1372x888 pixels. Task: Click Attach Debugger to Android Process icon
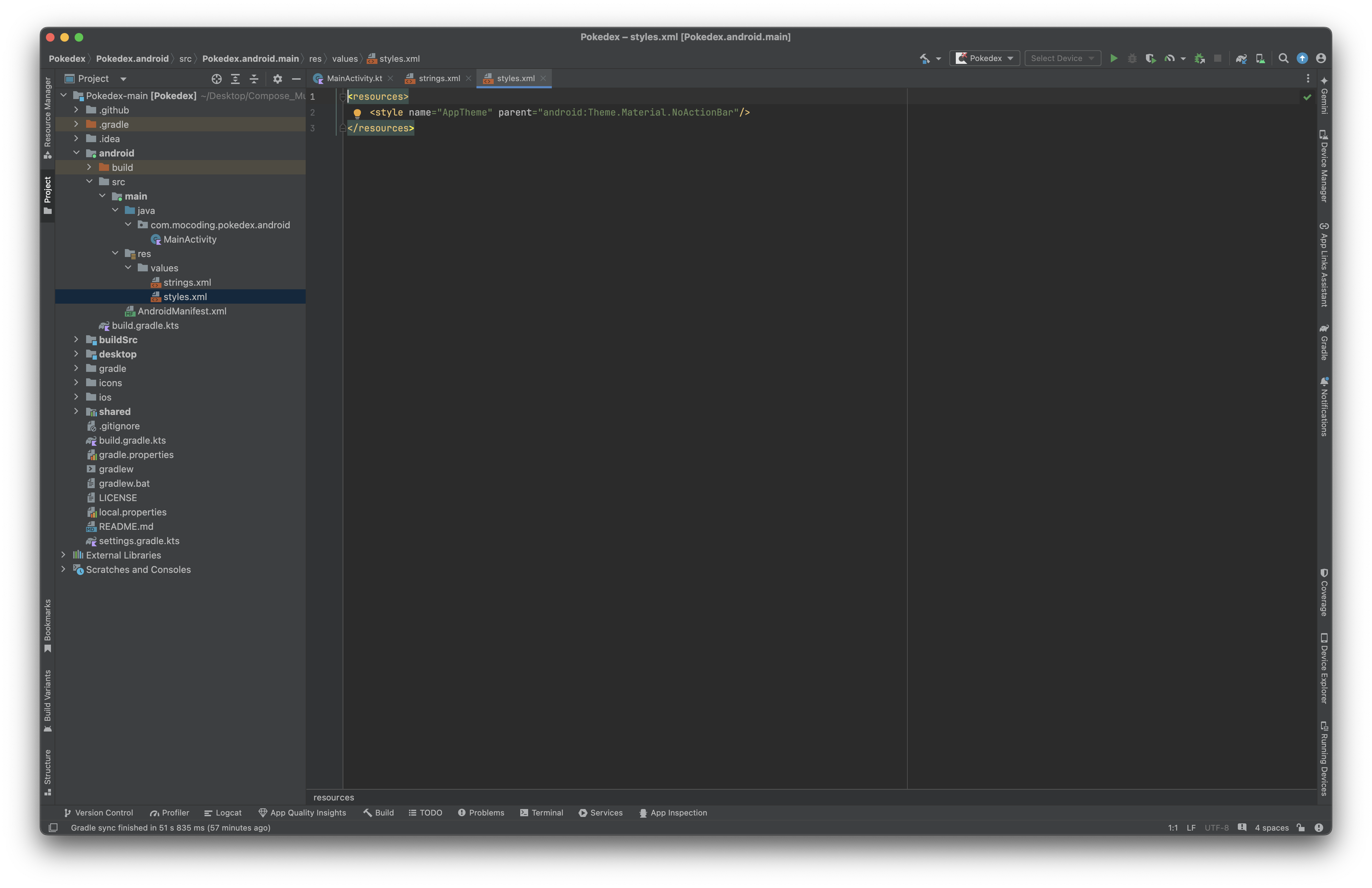click(x=1199, y=58)
